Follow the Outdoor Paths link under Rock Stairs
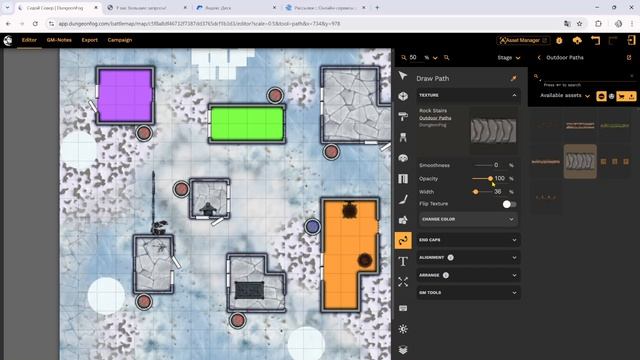This screenshot has height=360, width=640. coord(435,118)
